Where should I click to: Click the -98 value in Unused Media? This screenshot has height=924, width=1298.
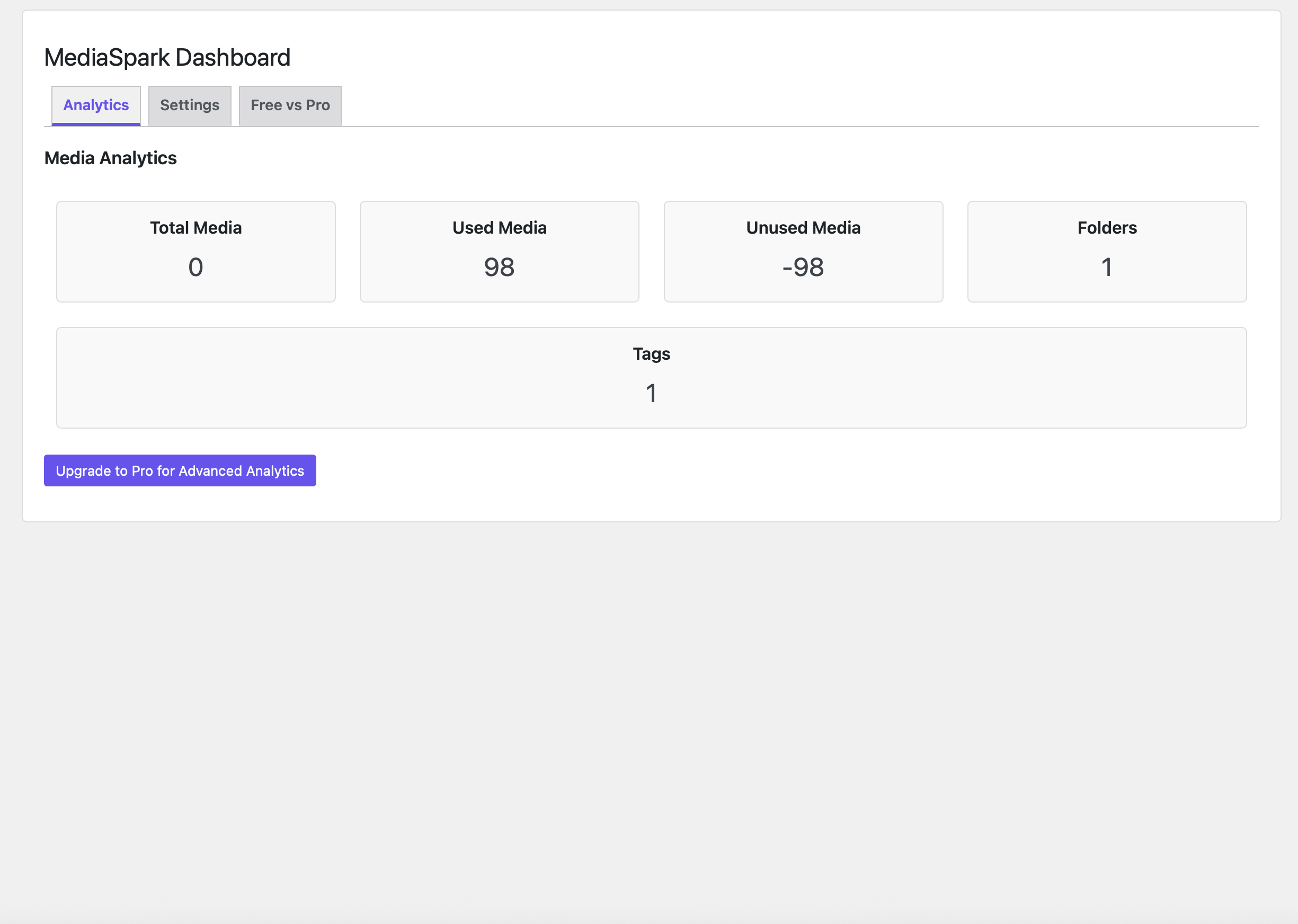click(x=803, y=267)
